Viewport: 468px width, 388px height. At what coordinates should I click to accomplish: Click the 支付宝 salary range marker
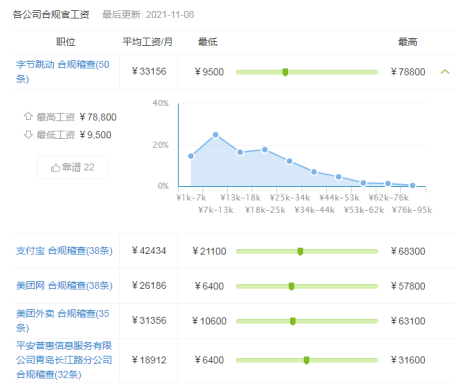(300, 251)
